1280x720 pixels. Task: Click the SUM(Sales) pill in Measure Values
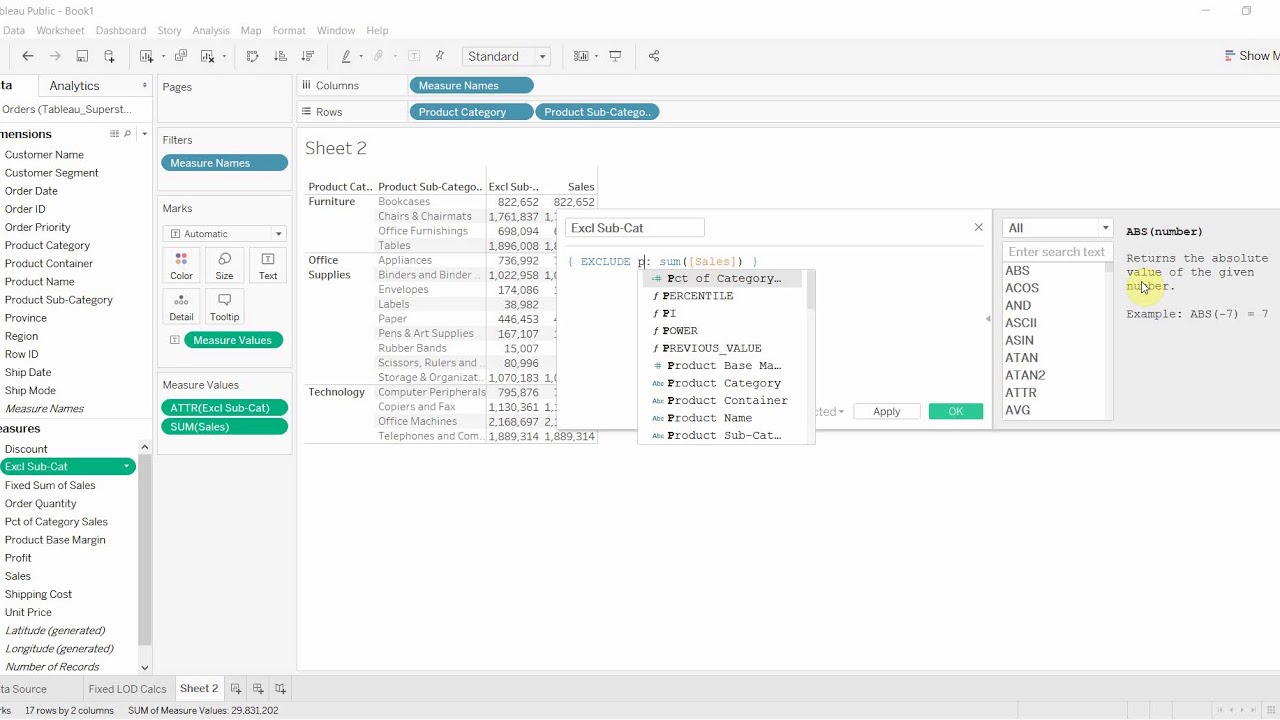click(224, 427)
